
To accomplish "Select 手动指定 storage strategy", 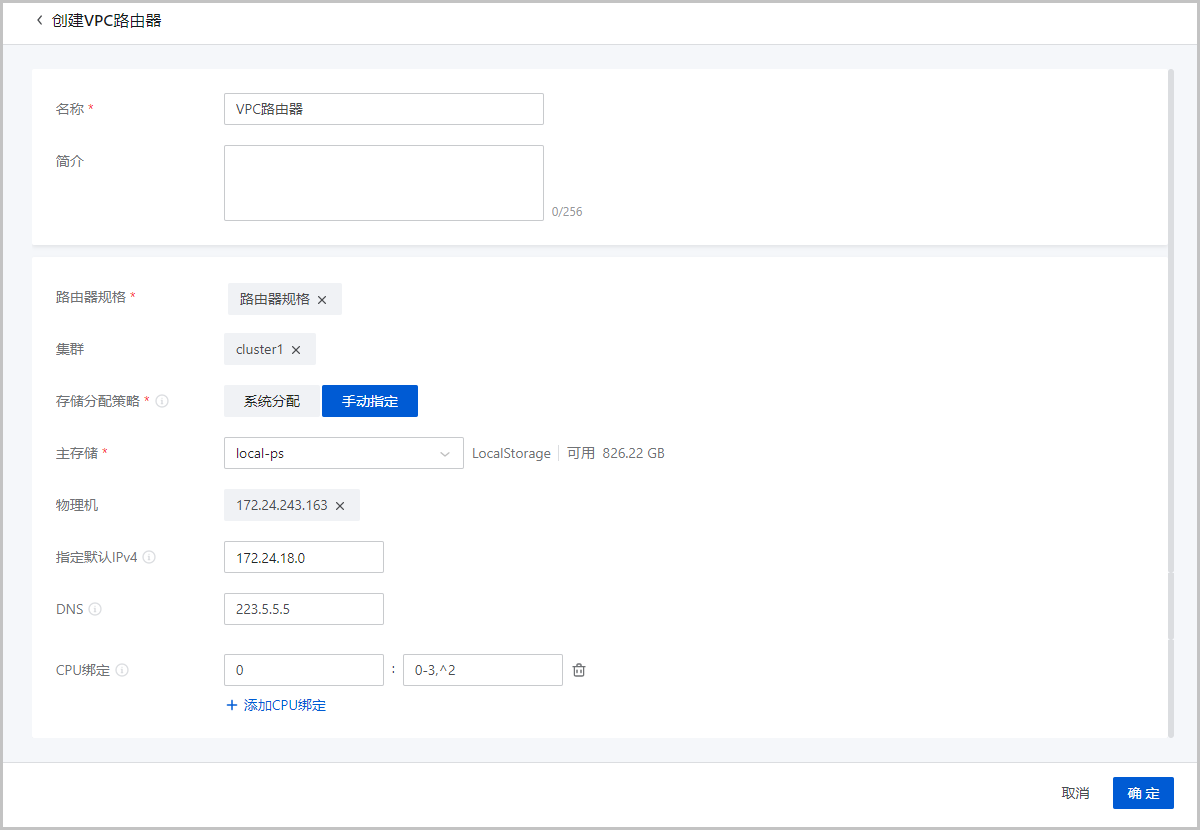I will click(x=370, y=401).
